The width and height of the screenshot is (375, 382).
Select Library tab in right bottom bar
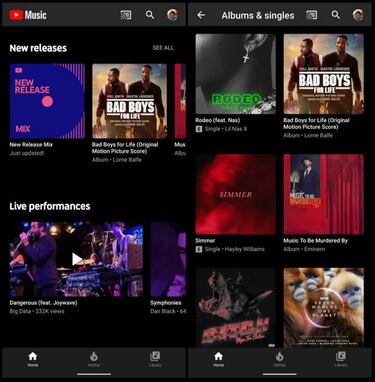(x=341, y=359)
